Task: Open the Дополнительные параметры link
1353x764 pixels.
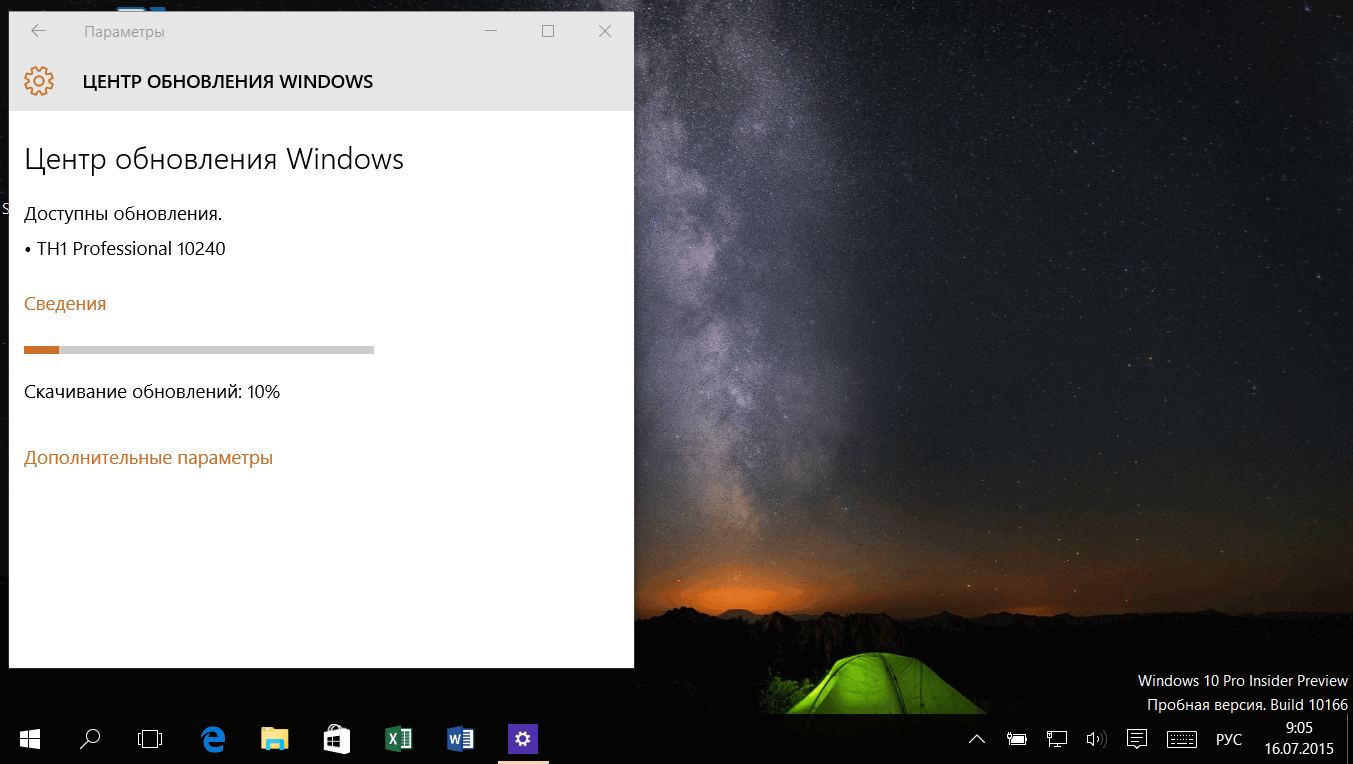Action: 148,458
